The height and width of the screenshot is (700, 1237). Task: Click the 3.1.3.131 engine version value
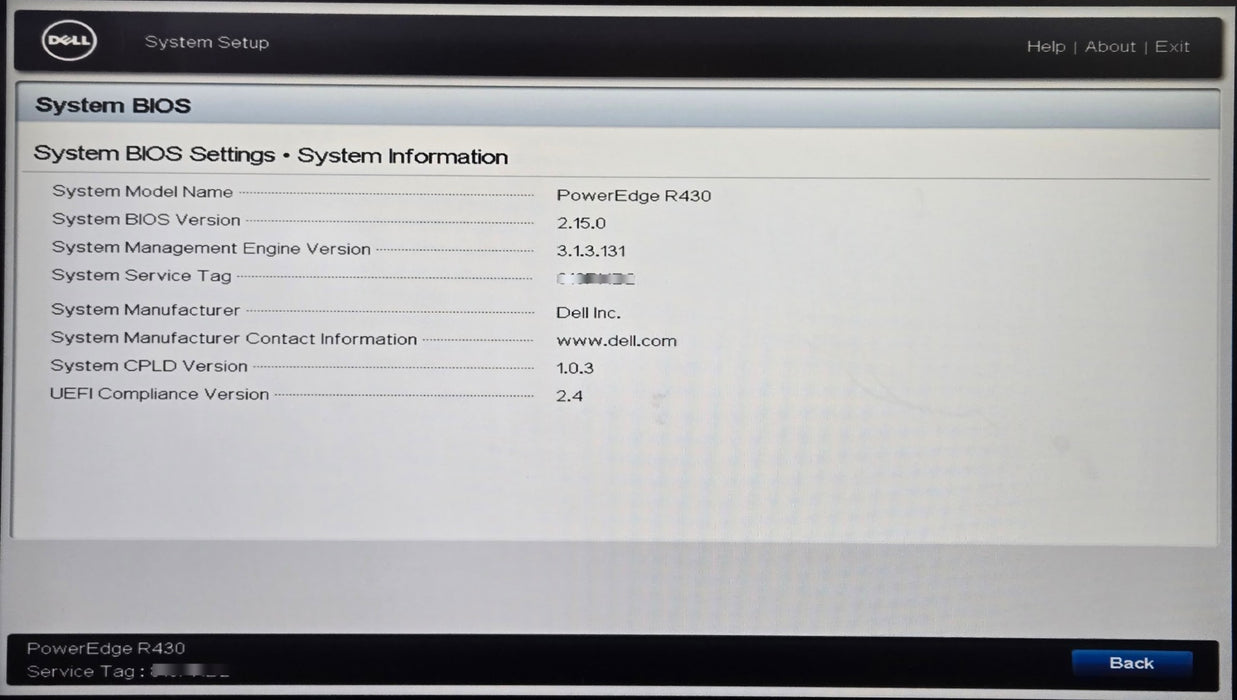[x=591, y=251]
